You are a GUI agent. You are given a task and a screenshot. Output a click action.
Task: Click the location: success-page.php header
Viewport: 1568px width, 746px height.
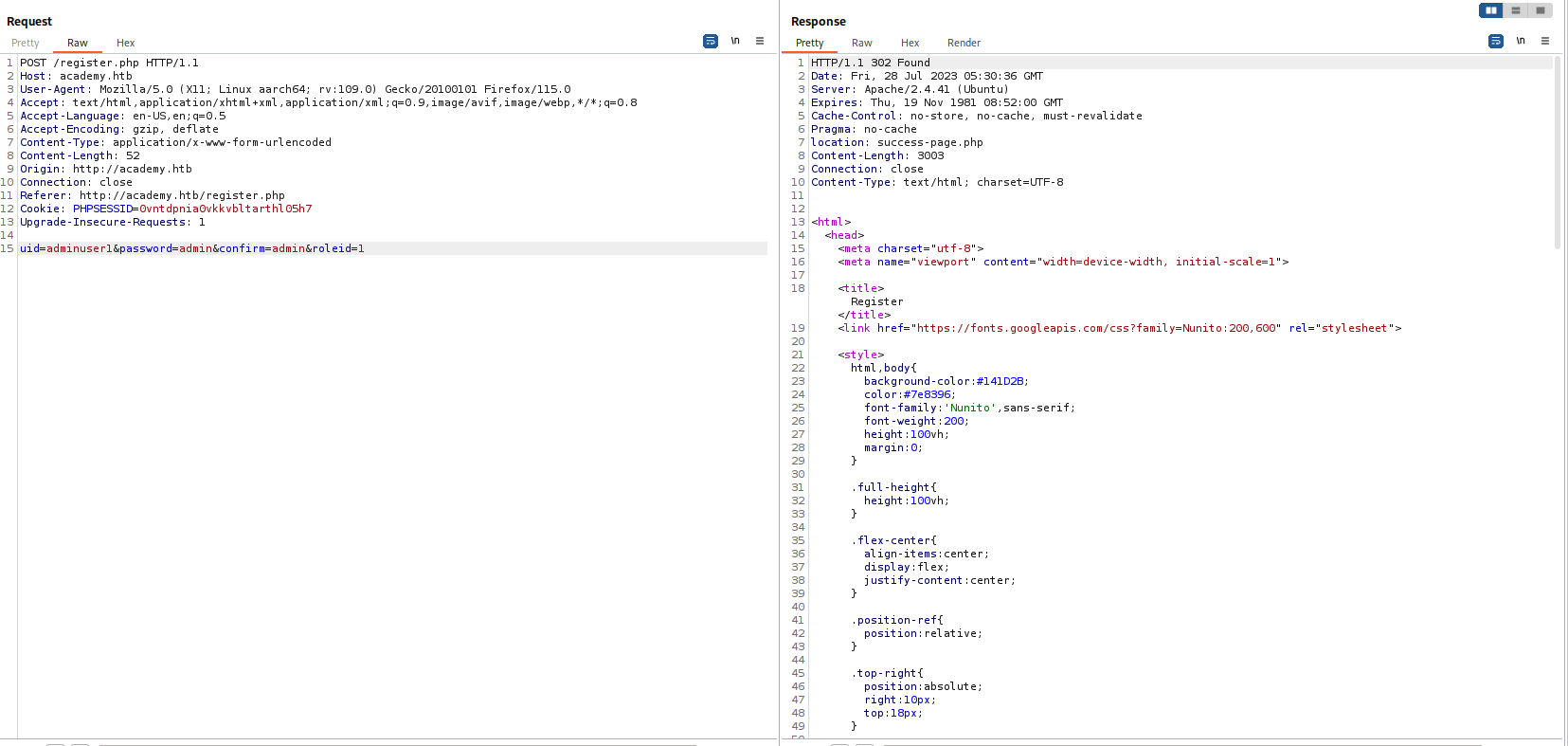pyautogui.click(x=897, y=142)
